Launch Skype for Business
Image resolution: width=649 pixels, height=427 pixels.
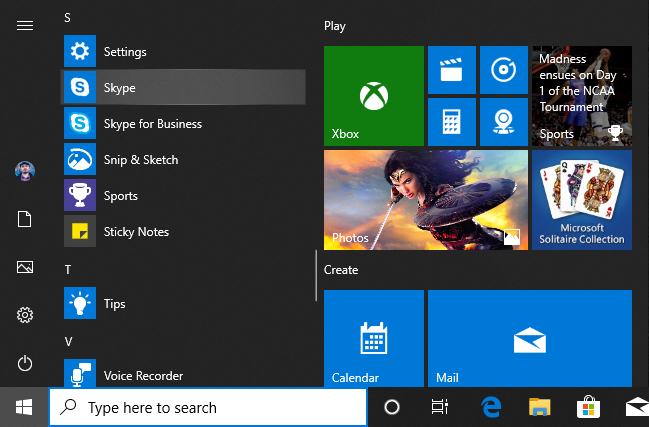(184, 123)
